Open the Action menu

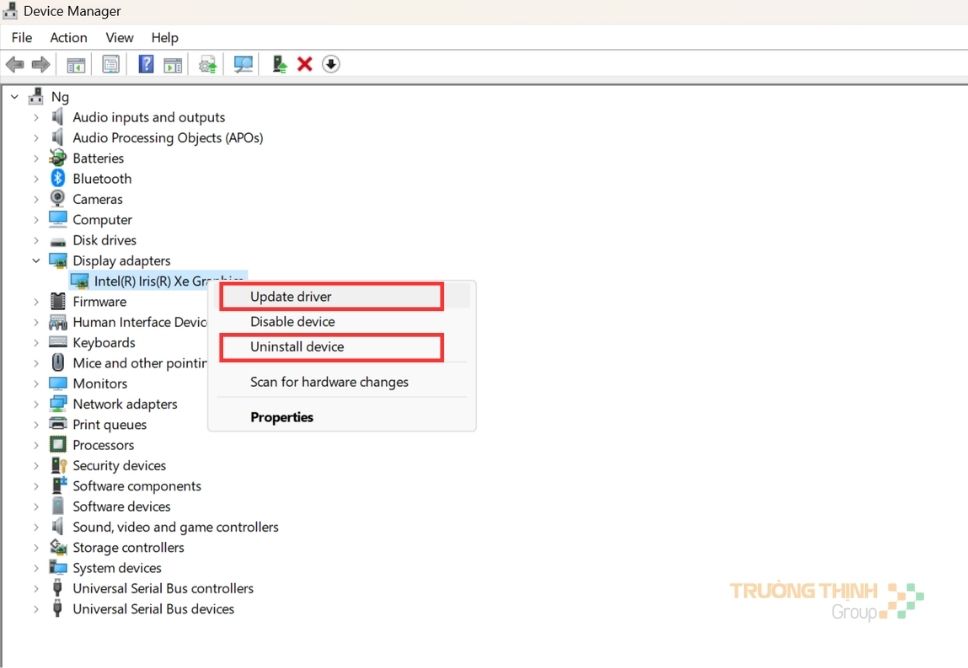click(x=68, y=38)
